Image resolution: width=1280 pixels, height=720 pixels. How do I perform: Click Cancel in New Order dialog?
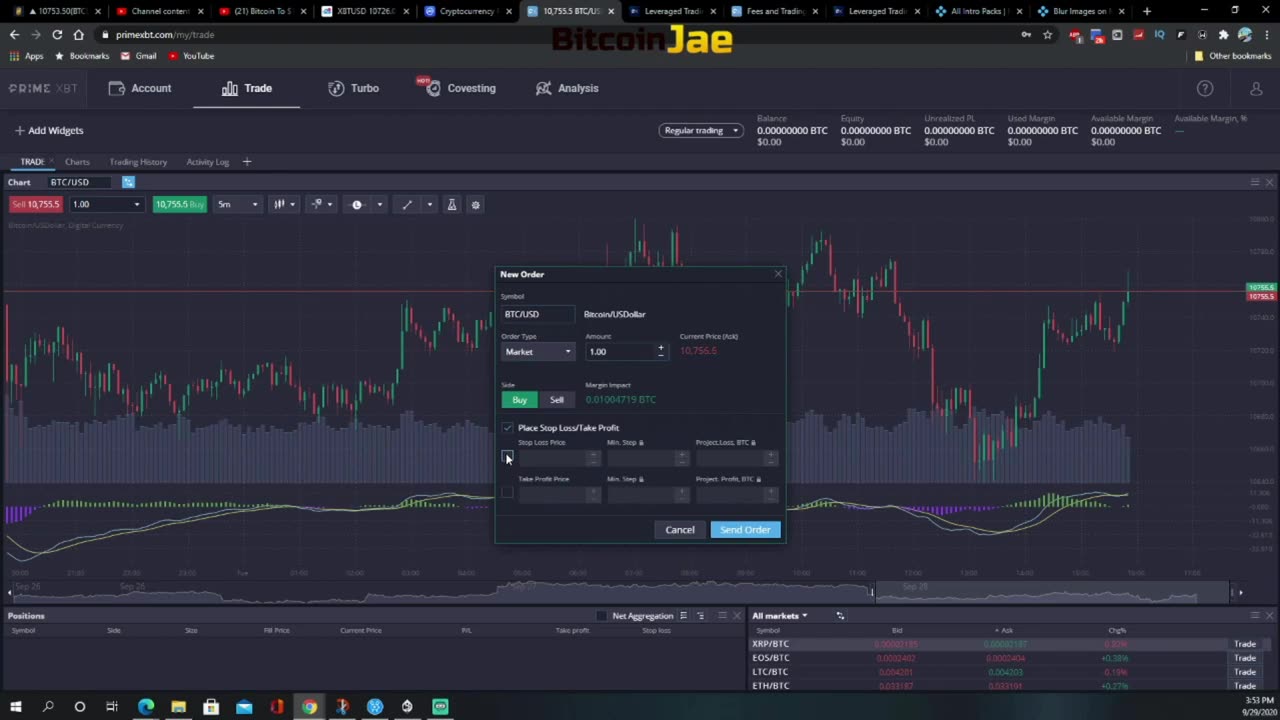[x=680, y=530]
